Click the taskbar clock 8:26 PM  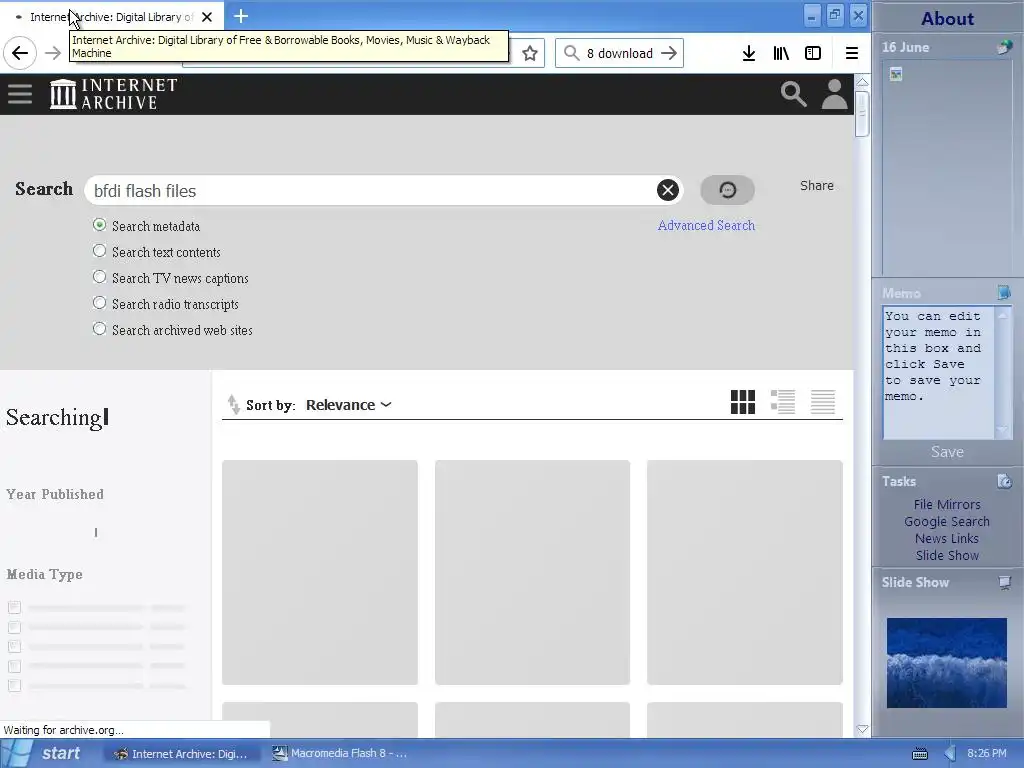click(987, 753)
